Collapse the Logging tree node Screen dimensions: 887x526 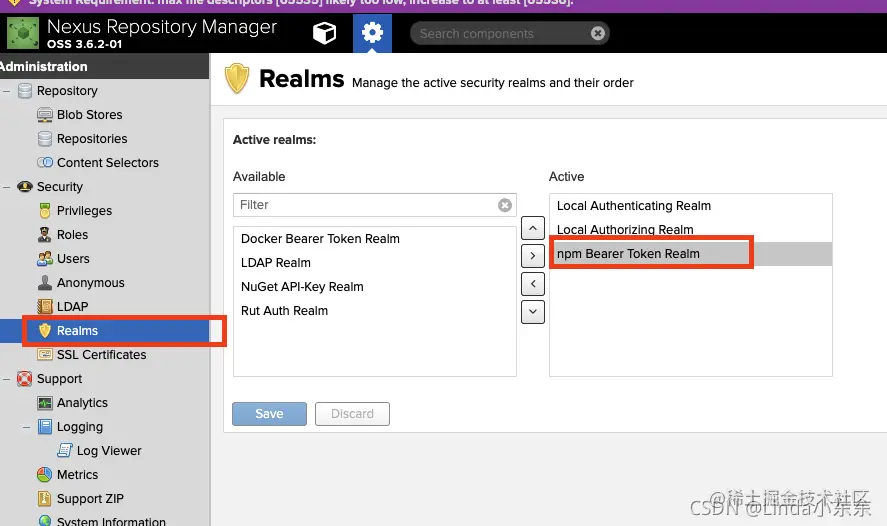[x=27, y=427]
